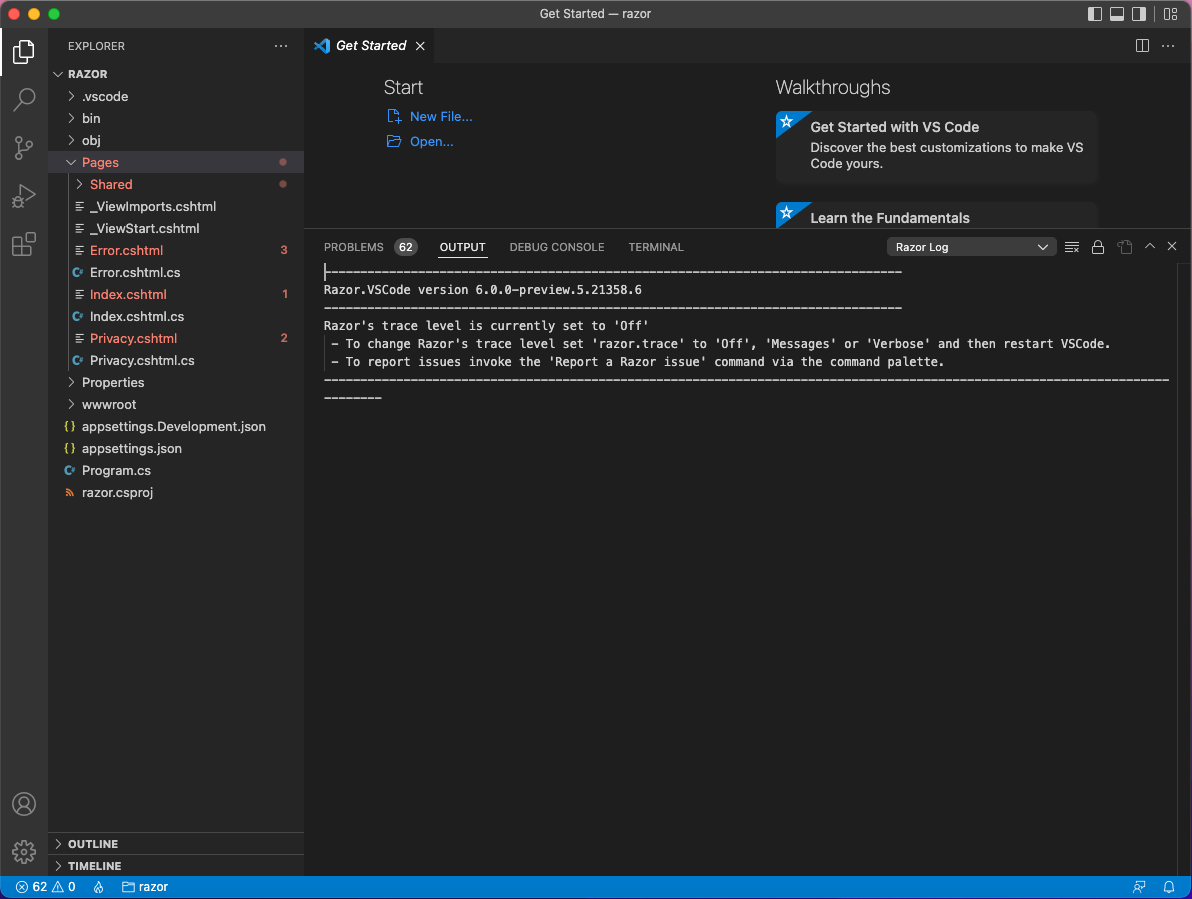This screenshot has height=899, width=1192.
Task: Select the Error.cshtml file
Action: tap(129, 250)
